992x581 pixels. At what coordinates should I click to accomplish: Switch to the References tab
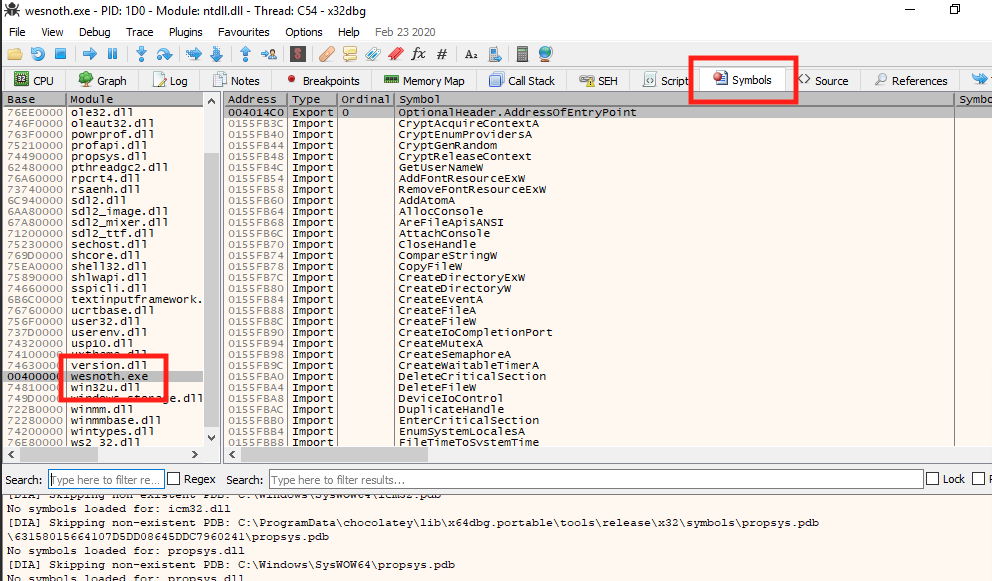pos(911,80)
